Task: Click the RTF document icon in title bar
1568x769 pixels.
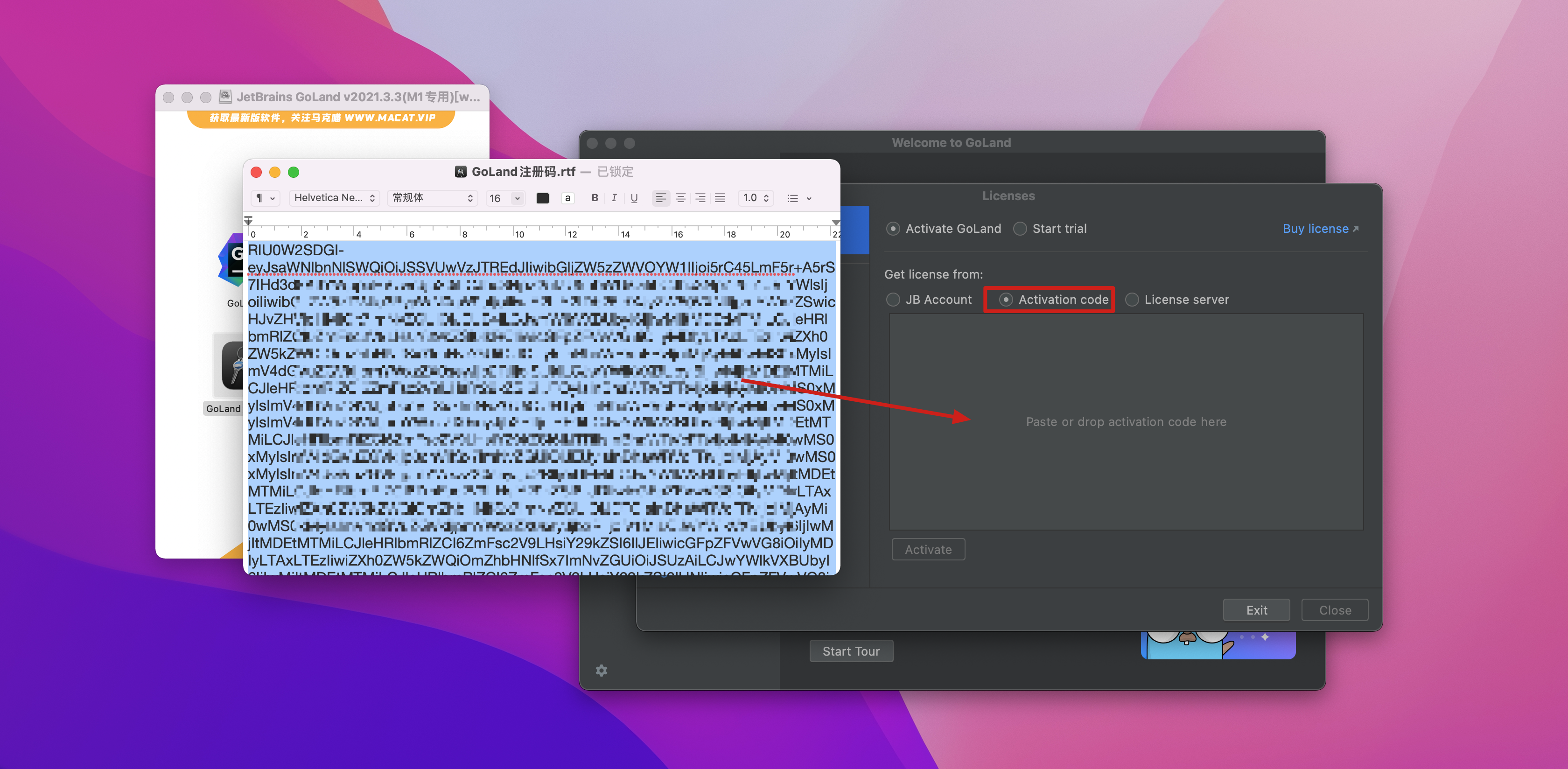Action: (x=461, y=172)
